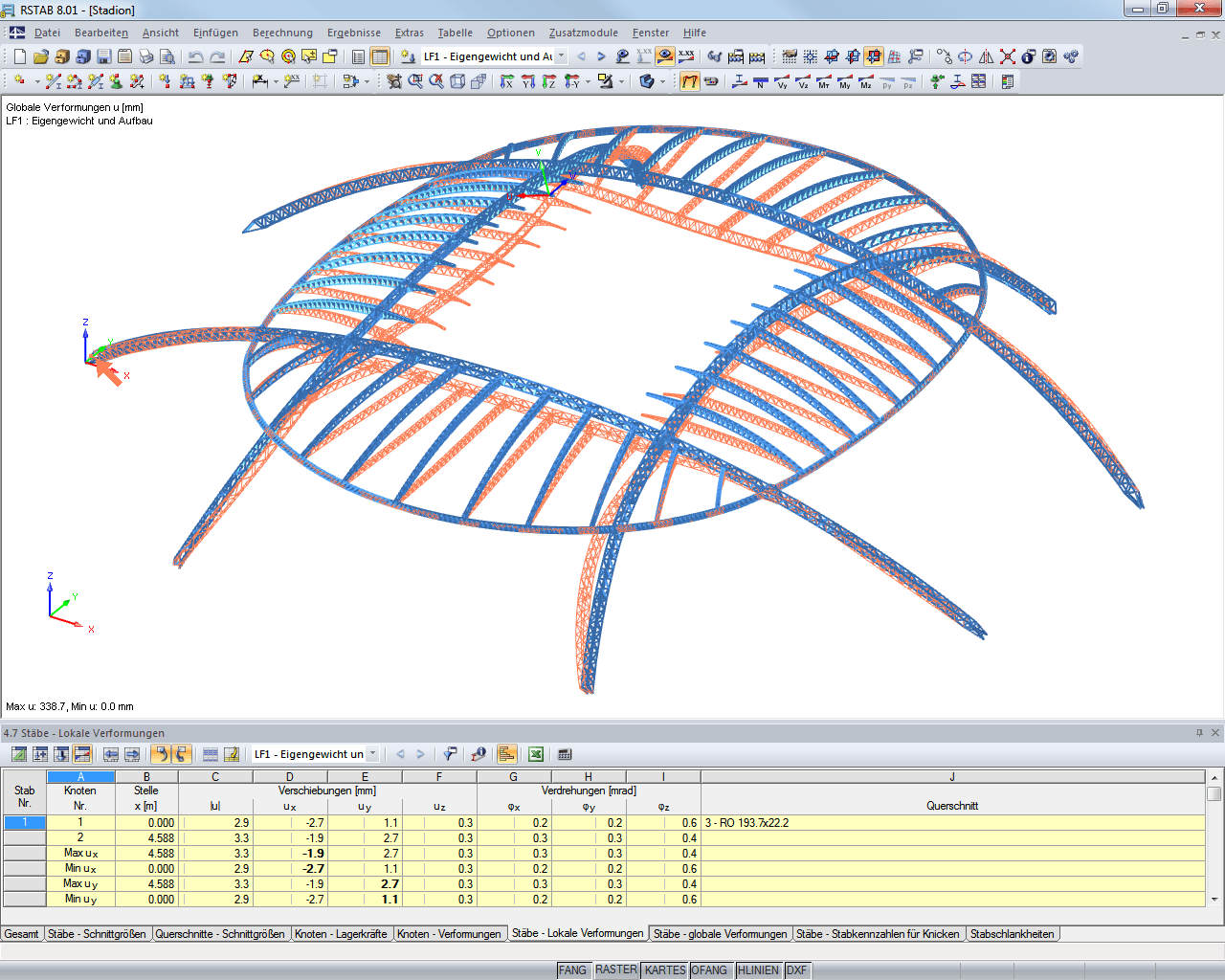This screenshot has height=980, width=1225.
Task: Click the table info icon
Action: 479,754
